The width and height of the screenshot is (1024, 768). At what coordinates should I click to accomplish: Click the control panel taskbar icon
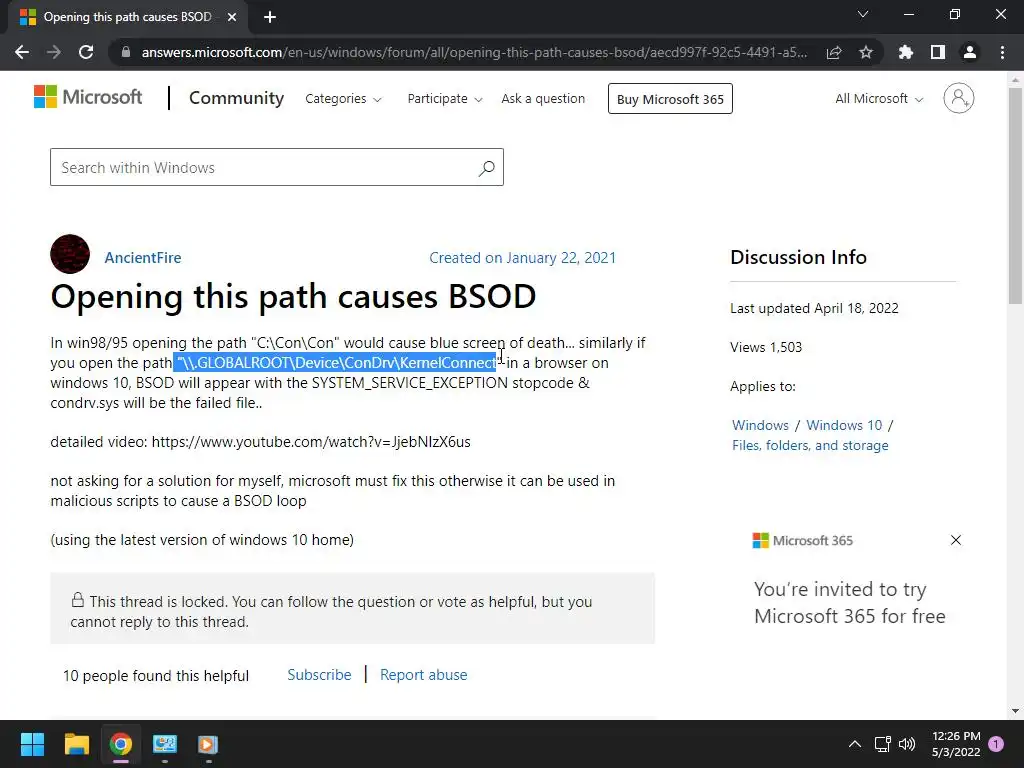(x=165, y=744)
